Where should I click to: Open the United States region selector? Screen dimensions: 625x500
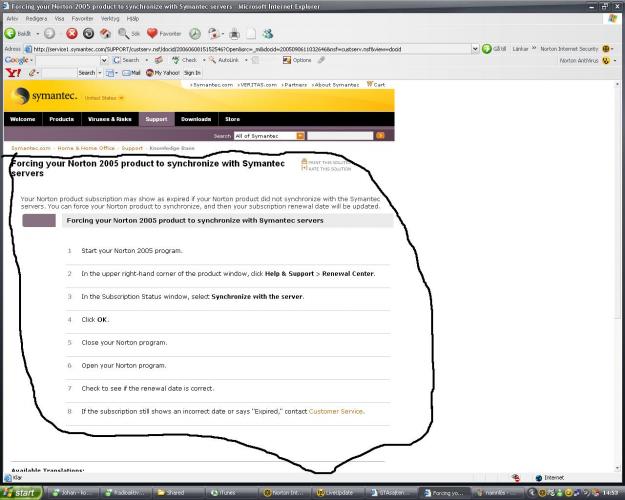[x=104, y=98]
